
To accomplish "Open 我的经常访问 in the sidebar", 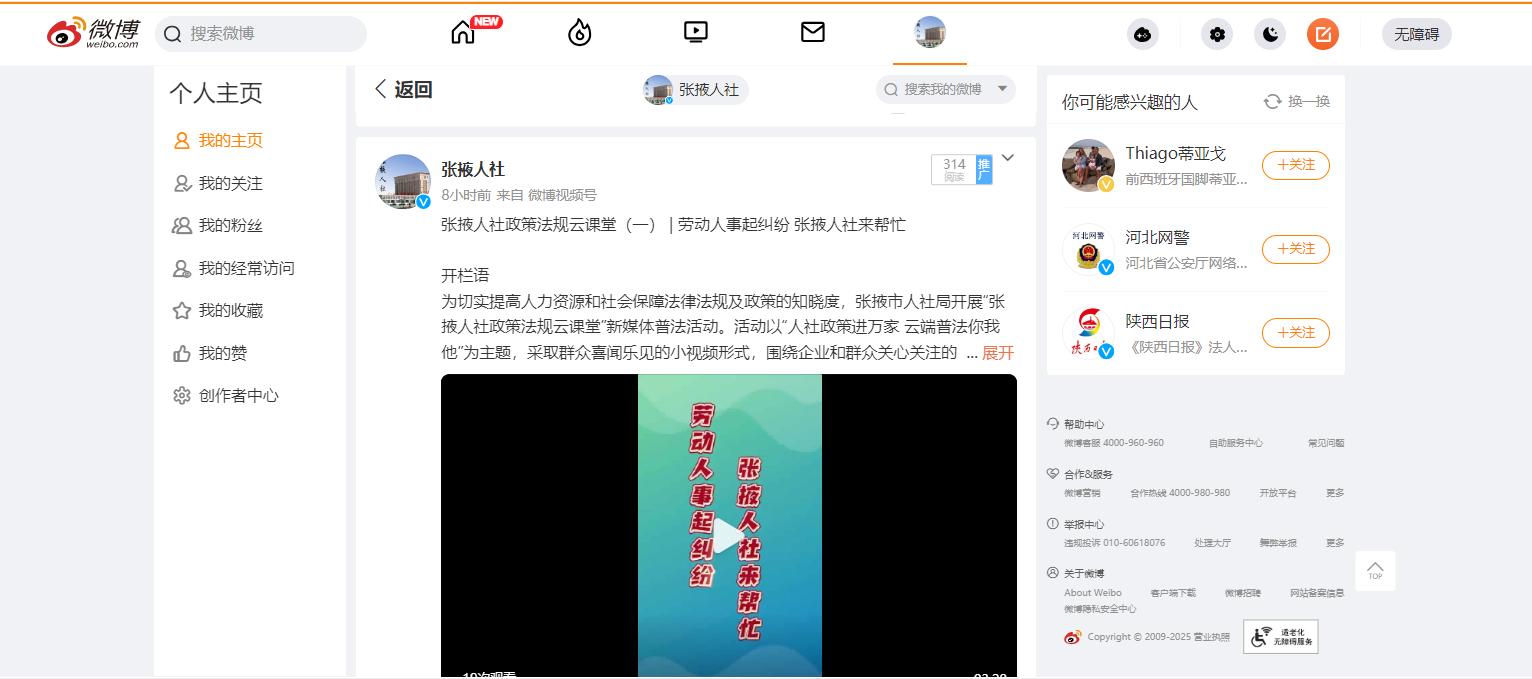I will coord(233,269).
